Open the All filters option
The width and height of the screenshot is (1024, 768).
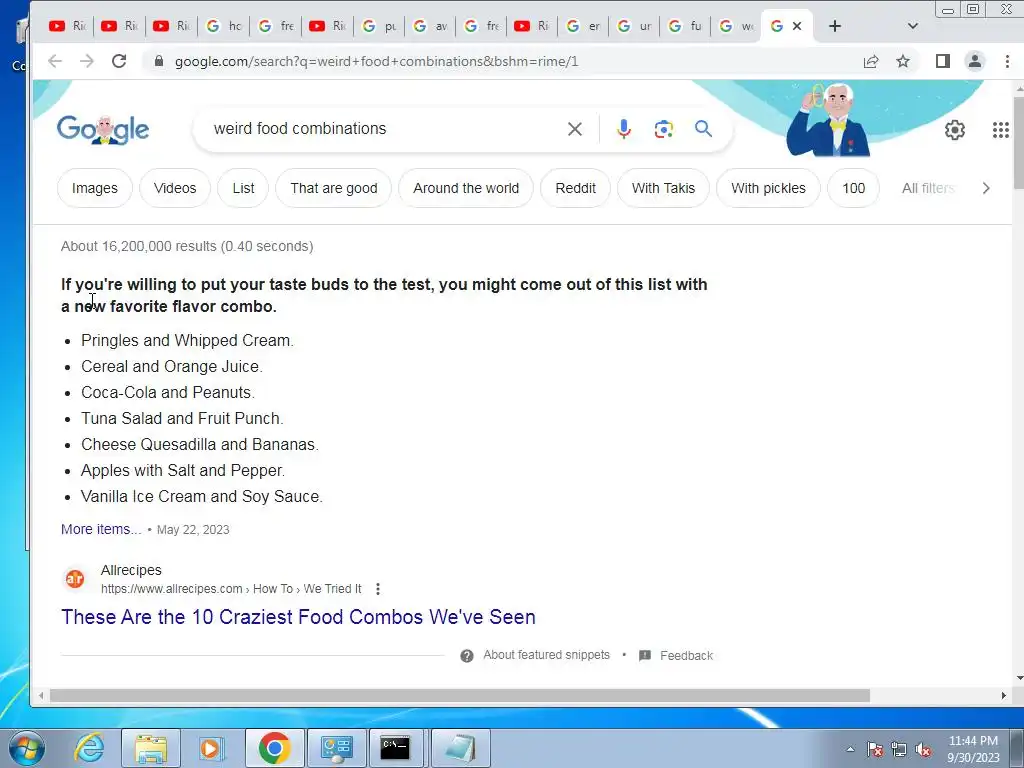click(928, 188)
